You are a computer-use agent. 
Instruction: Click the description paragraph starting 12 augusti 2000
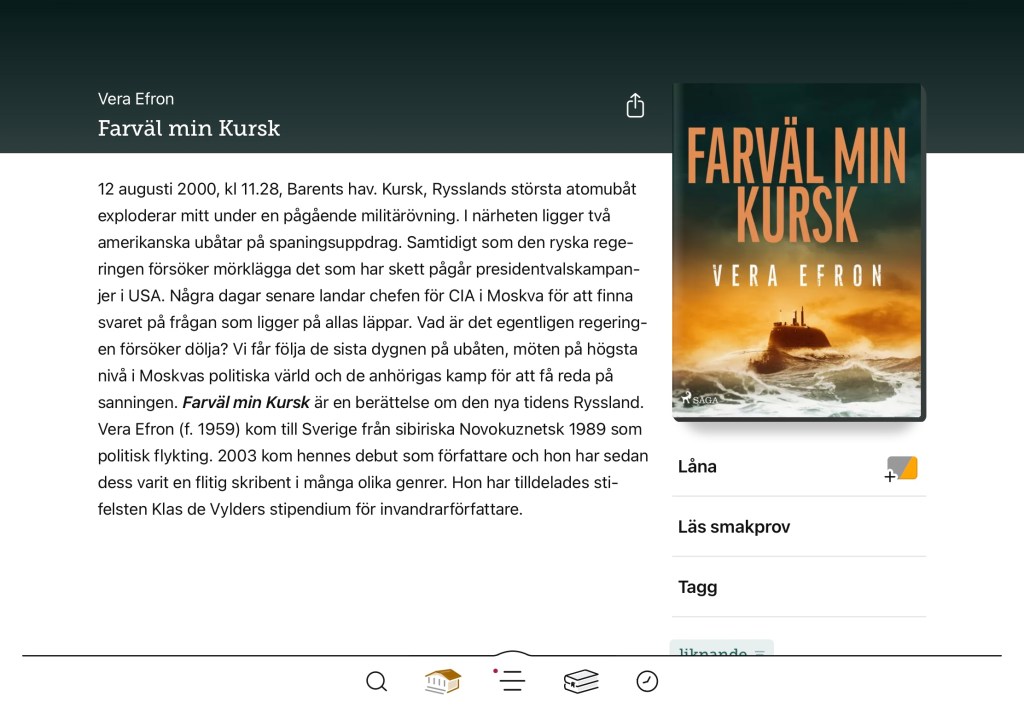(373, 349)
